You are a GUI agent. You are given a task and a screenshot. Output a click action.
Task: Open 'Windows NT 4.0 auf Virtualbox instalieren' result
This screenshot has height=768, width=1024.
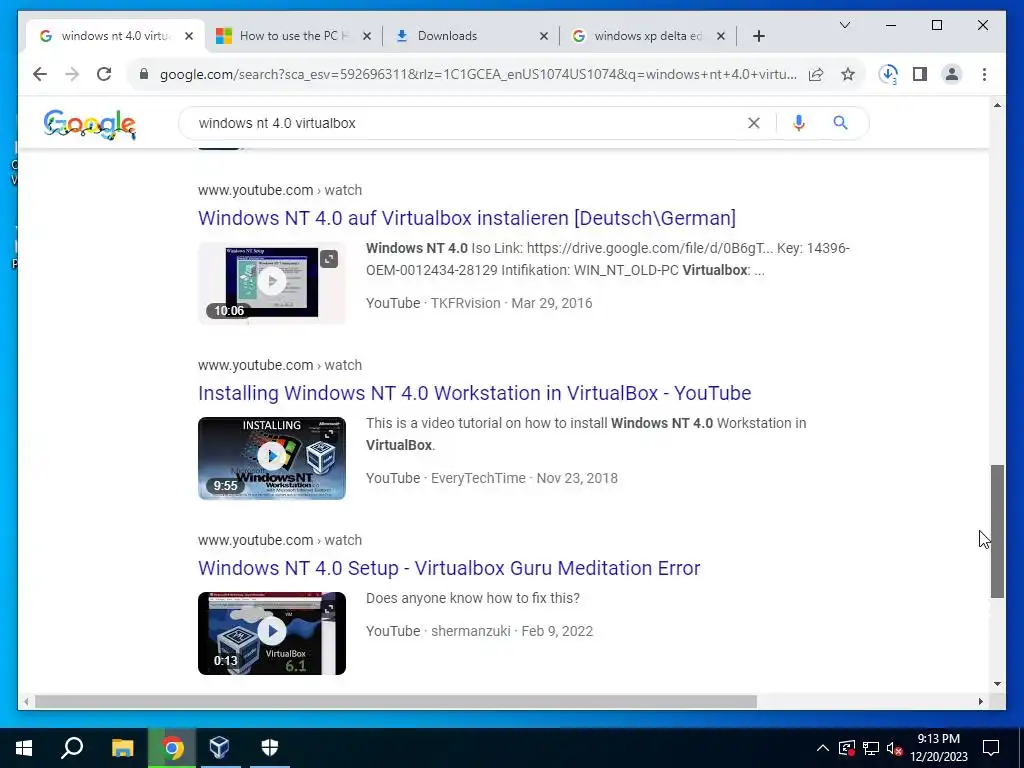[x=467, y=218]
